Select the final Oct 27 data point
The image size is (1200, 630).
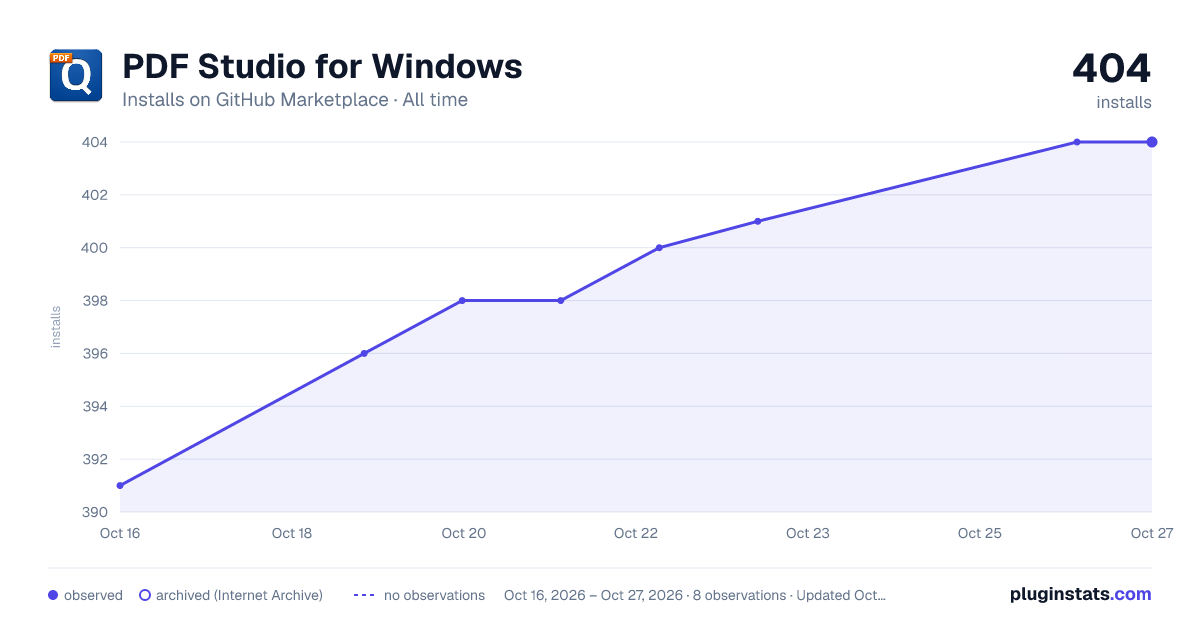click(1152, 142)
